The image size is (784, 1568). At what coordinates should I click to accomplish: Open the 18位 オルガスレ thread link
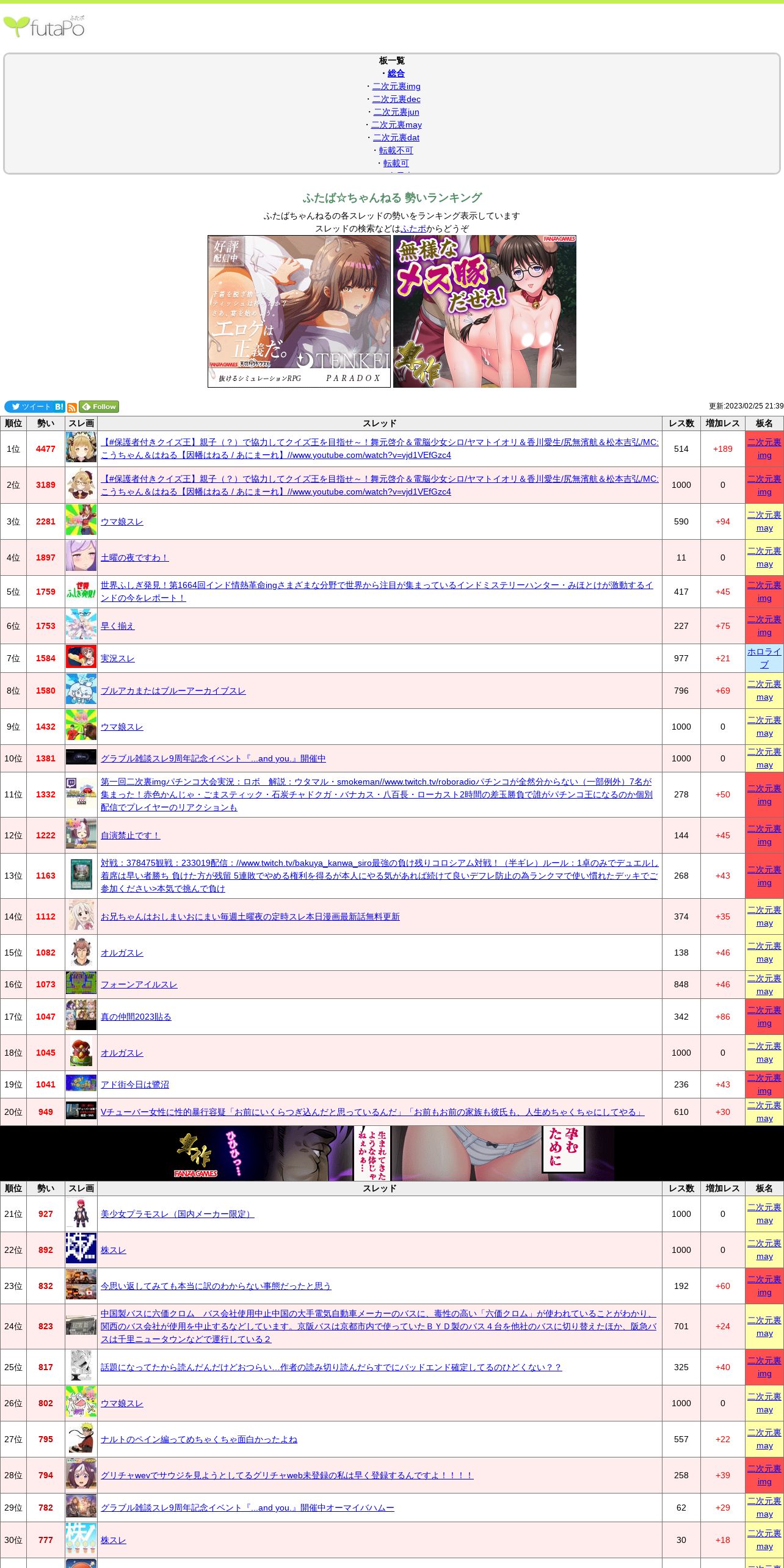click(x=122, y=1053)
